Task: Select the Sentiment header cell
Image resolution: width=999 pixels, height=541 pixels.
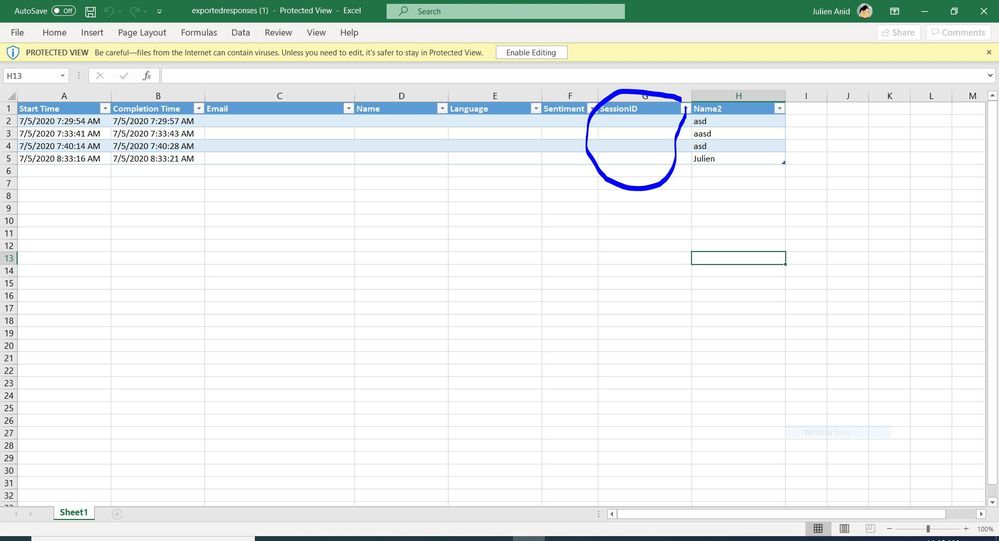Action: [x=570, y=108]
